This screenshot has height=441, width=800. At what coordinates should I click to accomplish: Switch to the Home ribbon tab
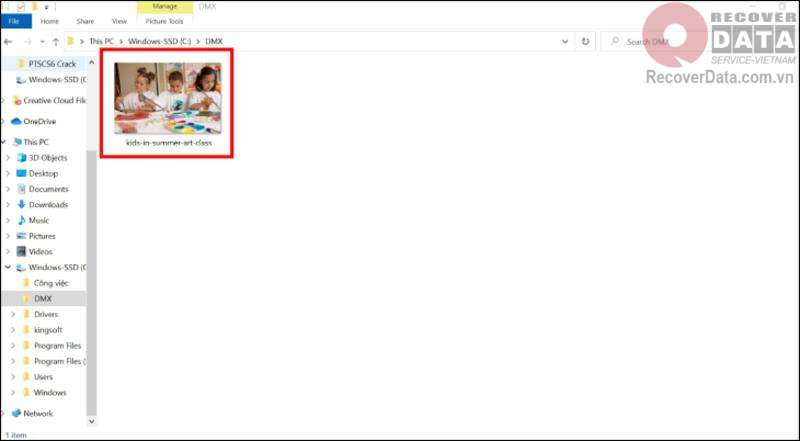(x=49, y=21)
